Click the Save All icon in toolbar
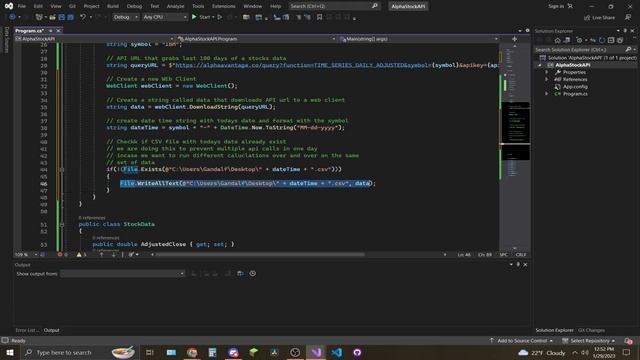Image resolution: width=640 pixels, height=360 pixels. (x=70, y=17)
